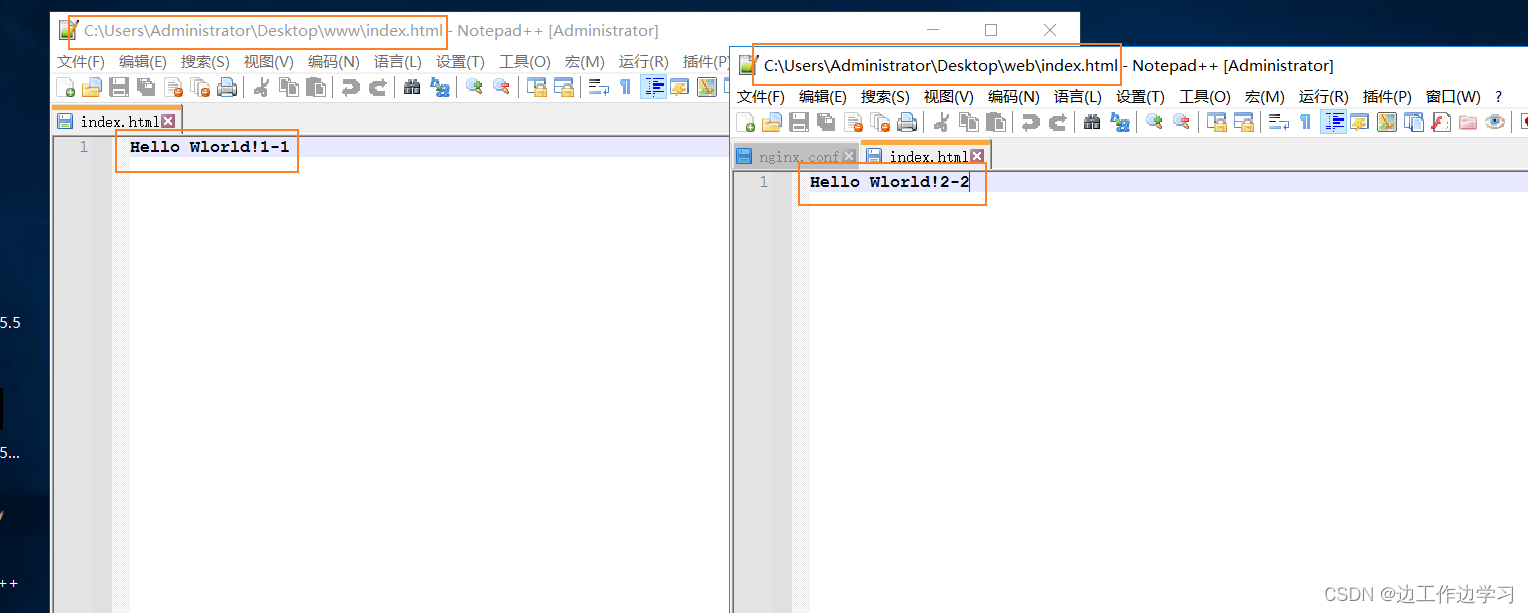Click Find binoculars icon in web window

(x=1092, y=122)
